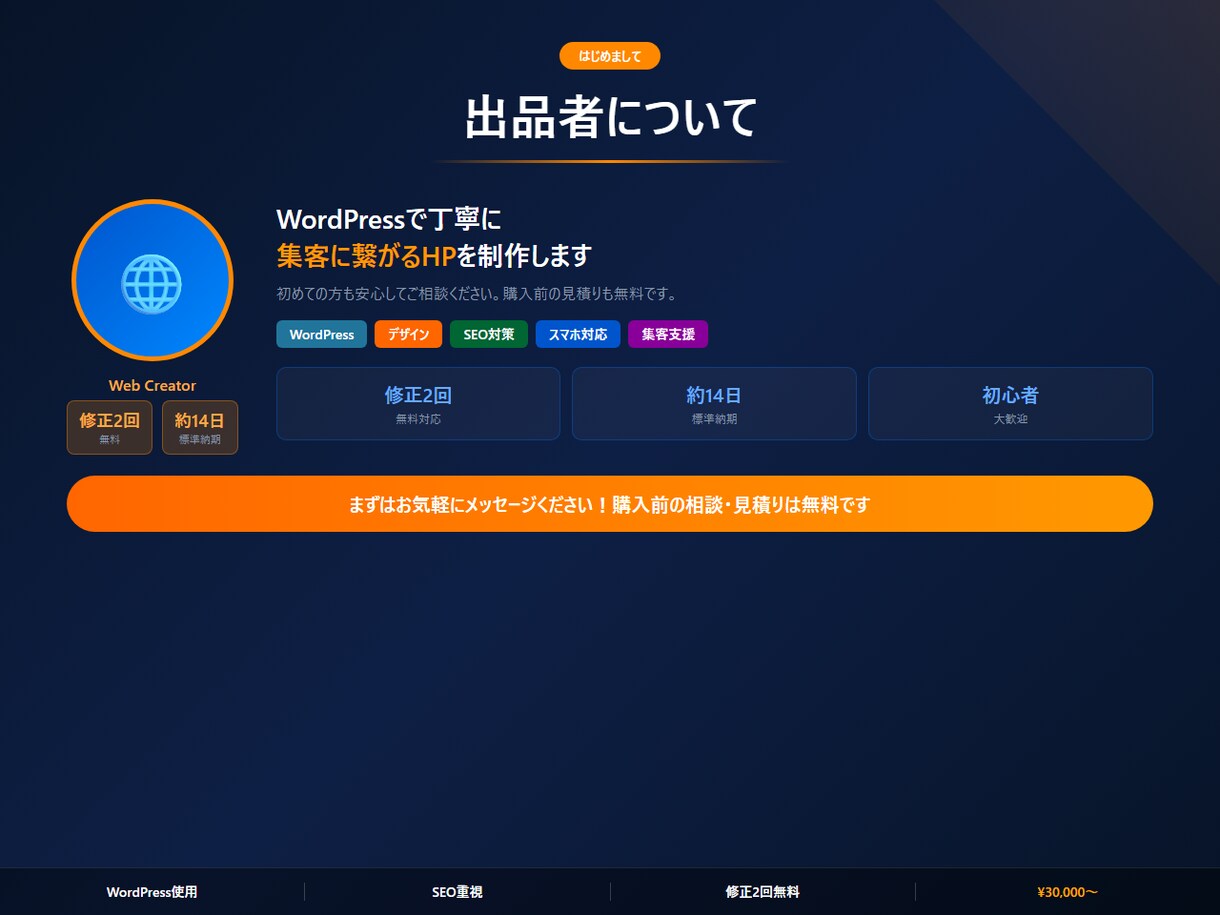This screenshot has height=915, width=1220.
Task: Click the small 約14日 標準納期 badge under avatar
Action: click(x=200, y=427)
